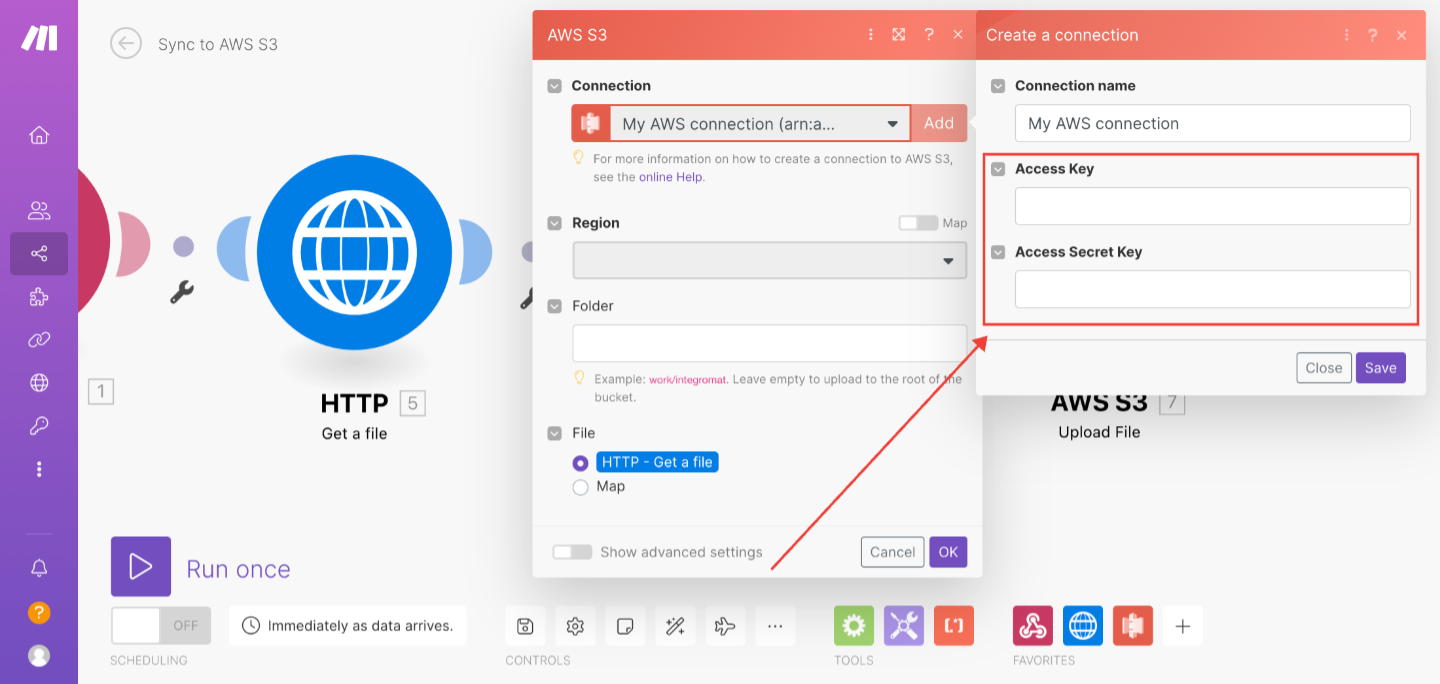This screenshot has width=1440, height=684.
Task: Select blue HTTP favorite icon
Action: click(1083, 626)
